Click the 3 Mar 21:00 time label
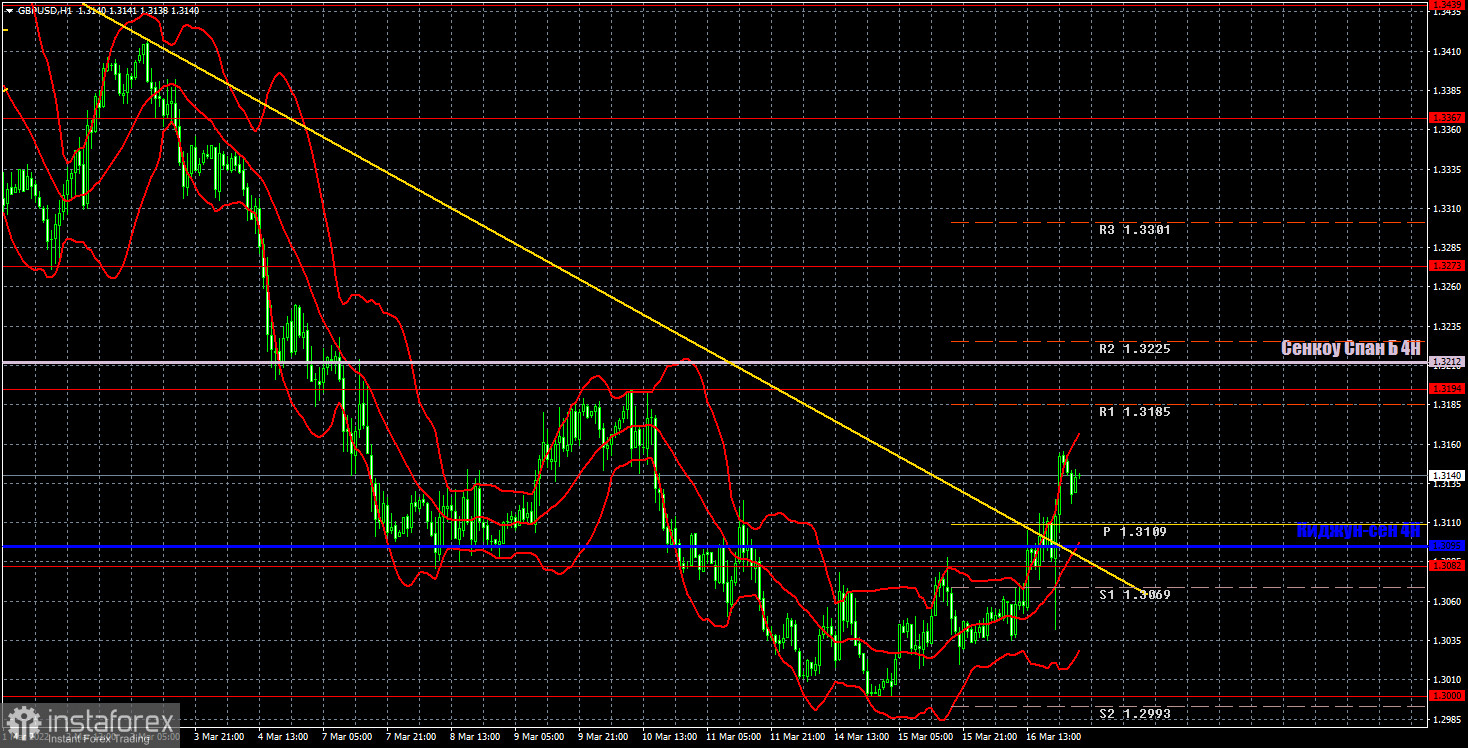This screenshot has height=748, width=1468. click(220, 737)
